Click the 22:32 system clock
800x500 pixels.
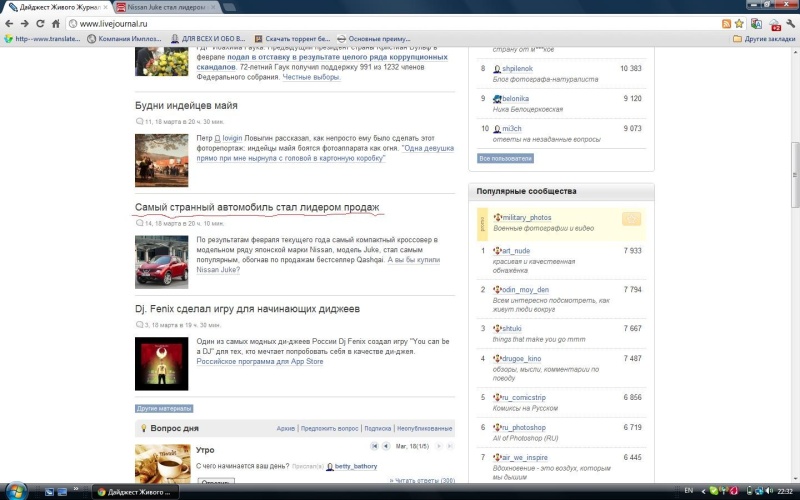(x=785, y=491)
